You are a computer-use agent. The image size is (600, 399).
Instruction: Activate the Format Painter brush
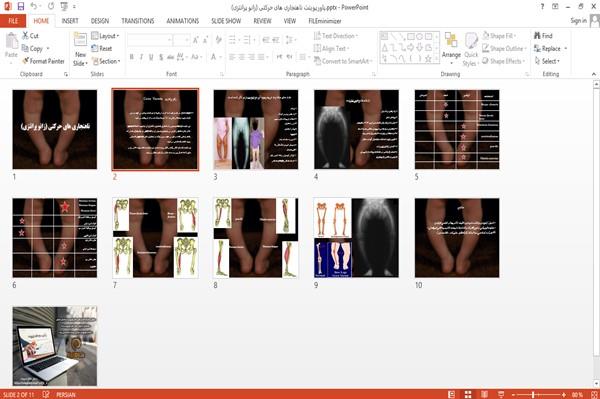click(25, 61)
